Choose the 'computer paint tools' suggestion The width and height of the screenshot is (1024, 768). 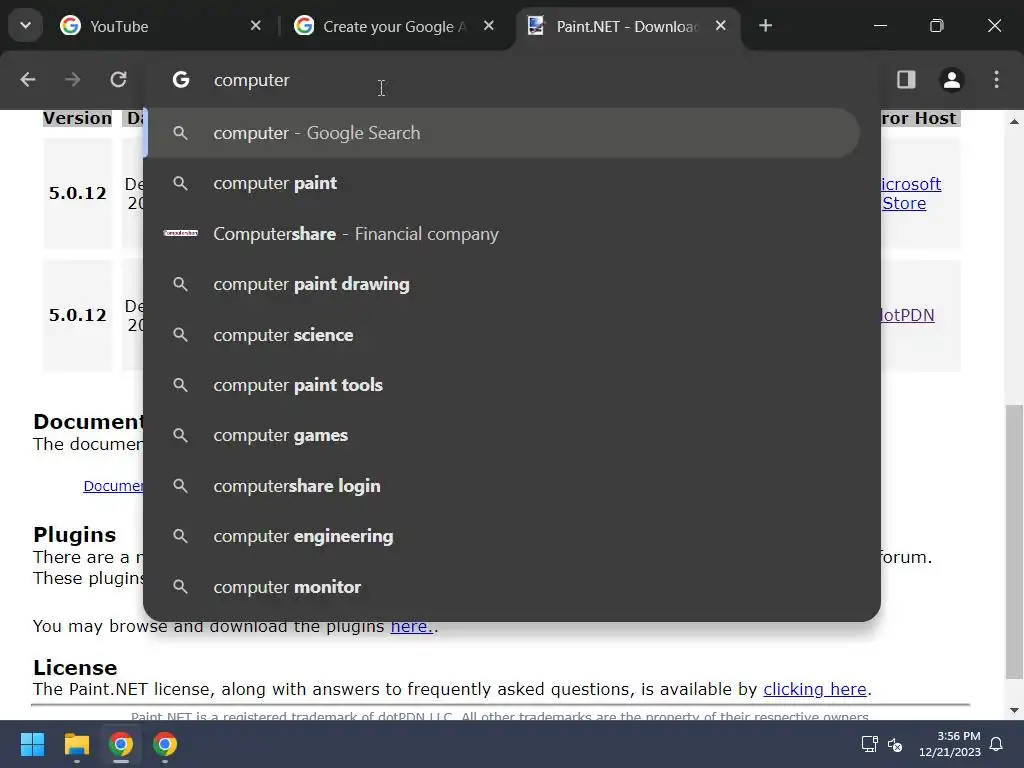click(x=504, y=385)
